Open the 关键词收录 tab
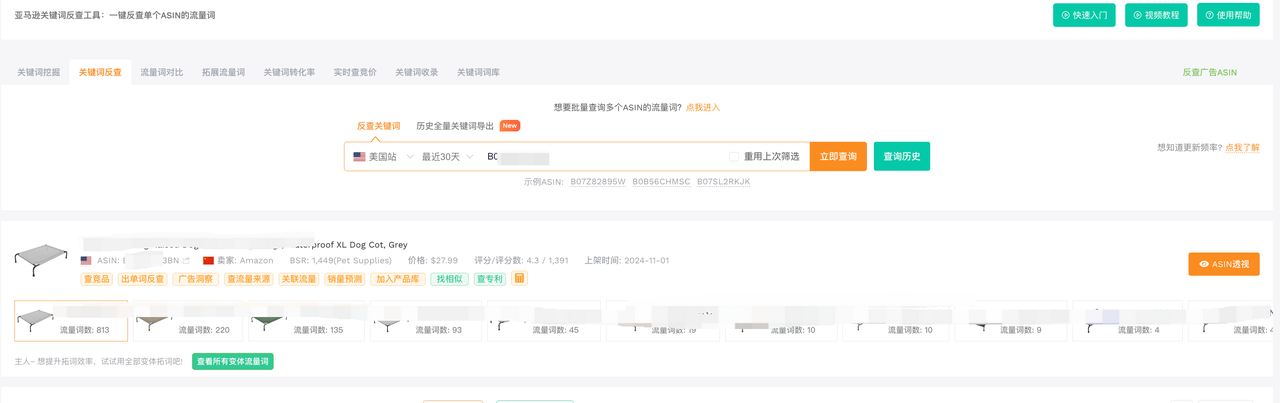Viewport: 1280px width, 403px height. [x=416, y=73]
